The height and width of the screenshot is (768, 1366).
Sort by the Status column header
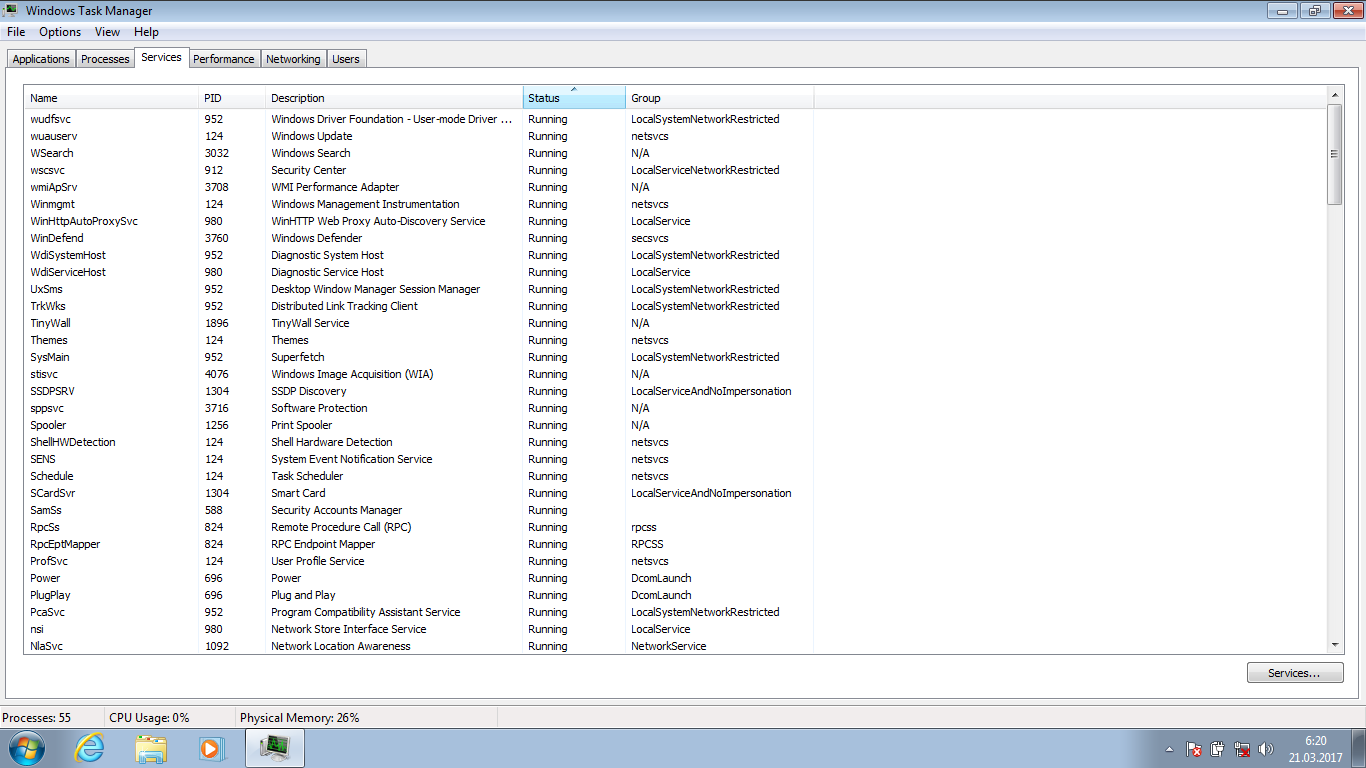[x=575, y=98]
